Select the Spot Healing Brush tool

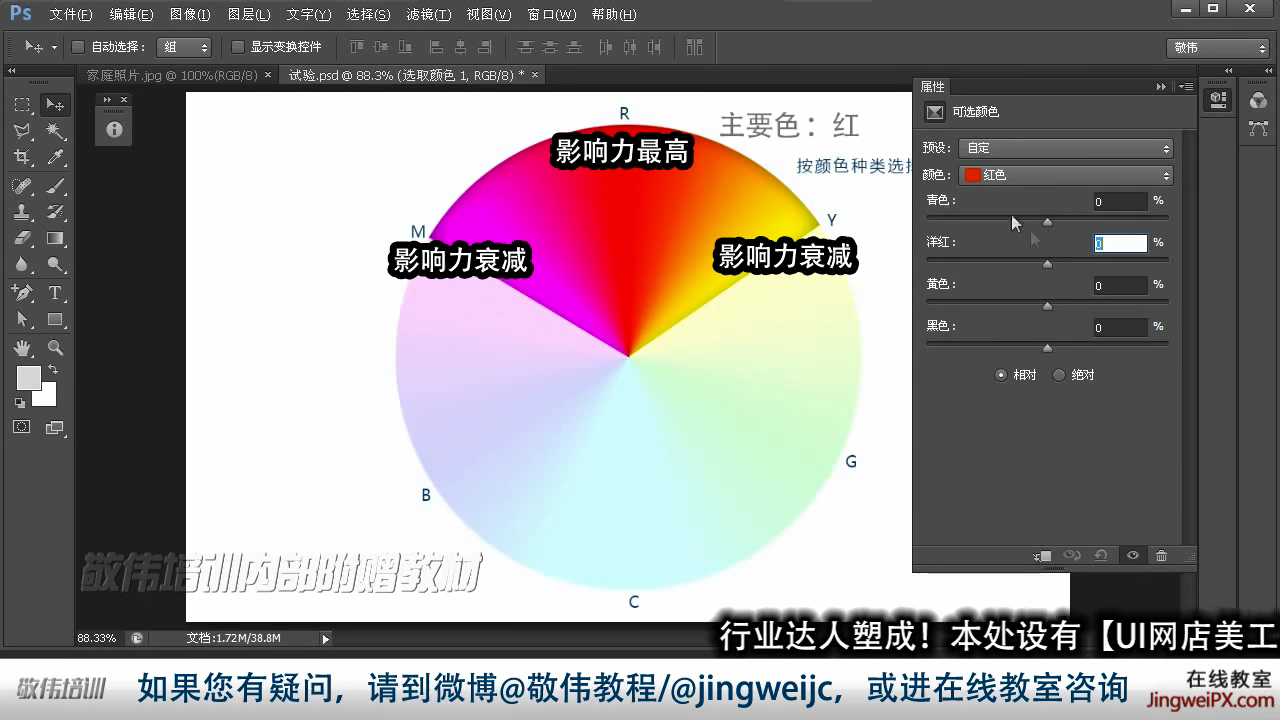point(22,186)
